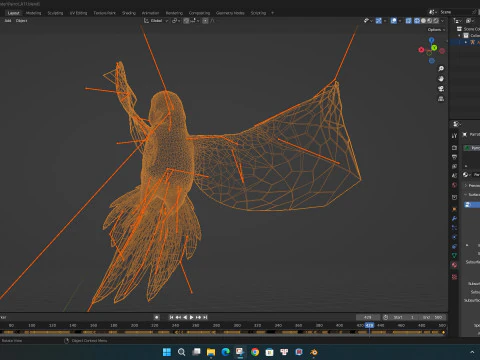Toggle X-ray mode button

(x=408, y=21)
